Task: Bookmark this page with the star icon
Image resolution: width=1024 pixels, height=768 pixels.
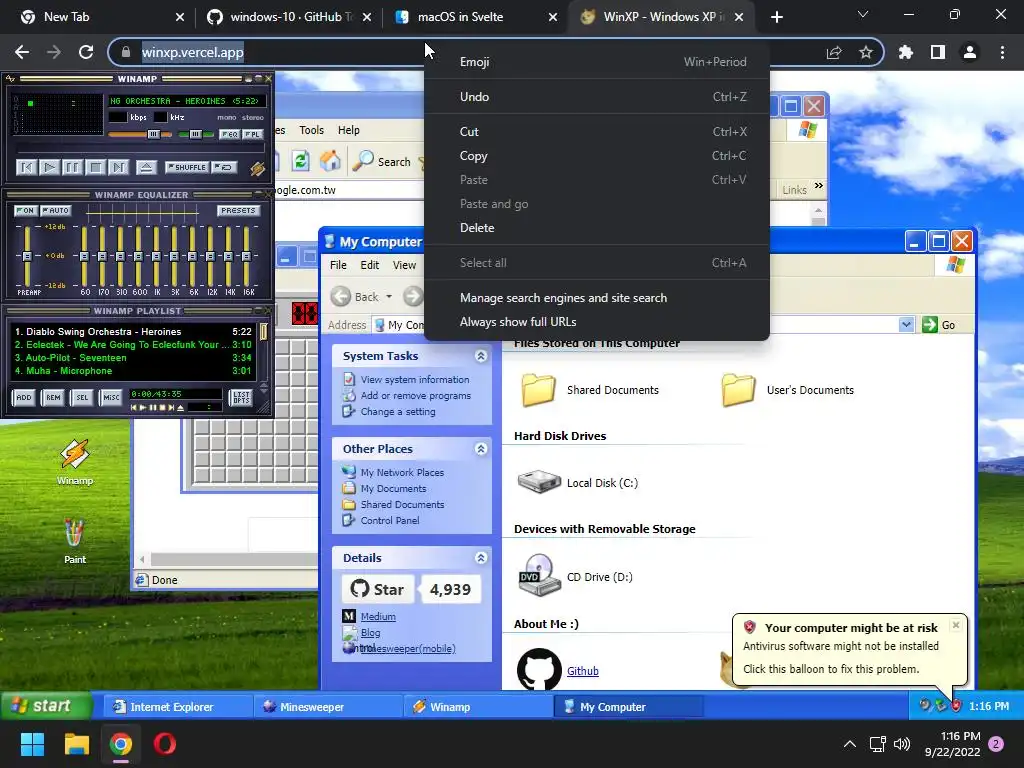Action: point(866,52)
